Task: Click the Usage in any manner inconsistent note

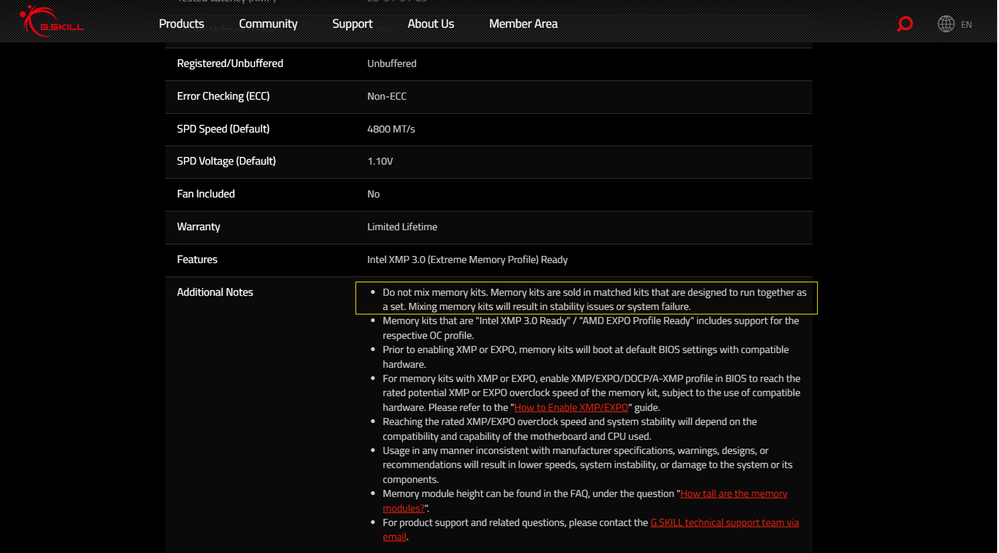Action: point(587,465)
